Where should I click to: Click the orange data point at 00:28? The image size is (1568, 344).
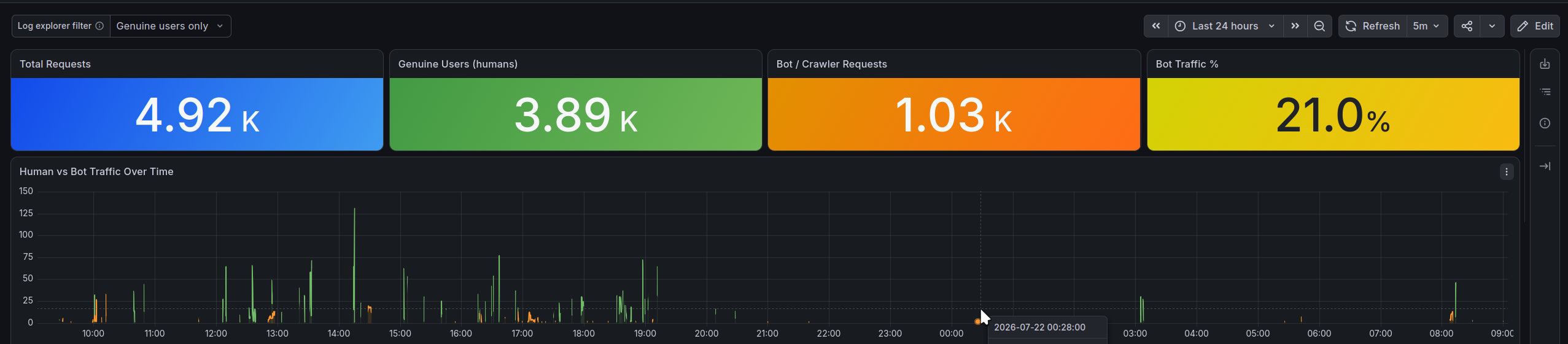977,321
